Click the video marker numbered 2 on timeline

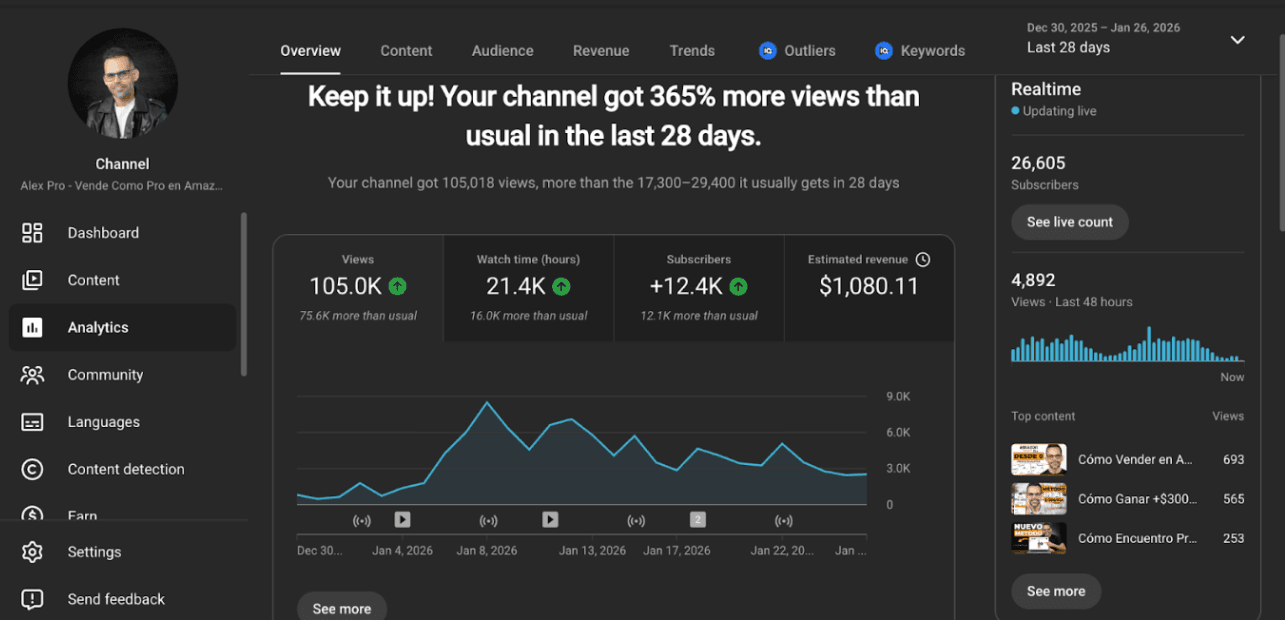tap(698, 519)
